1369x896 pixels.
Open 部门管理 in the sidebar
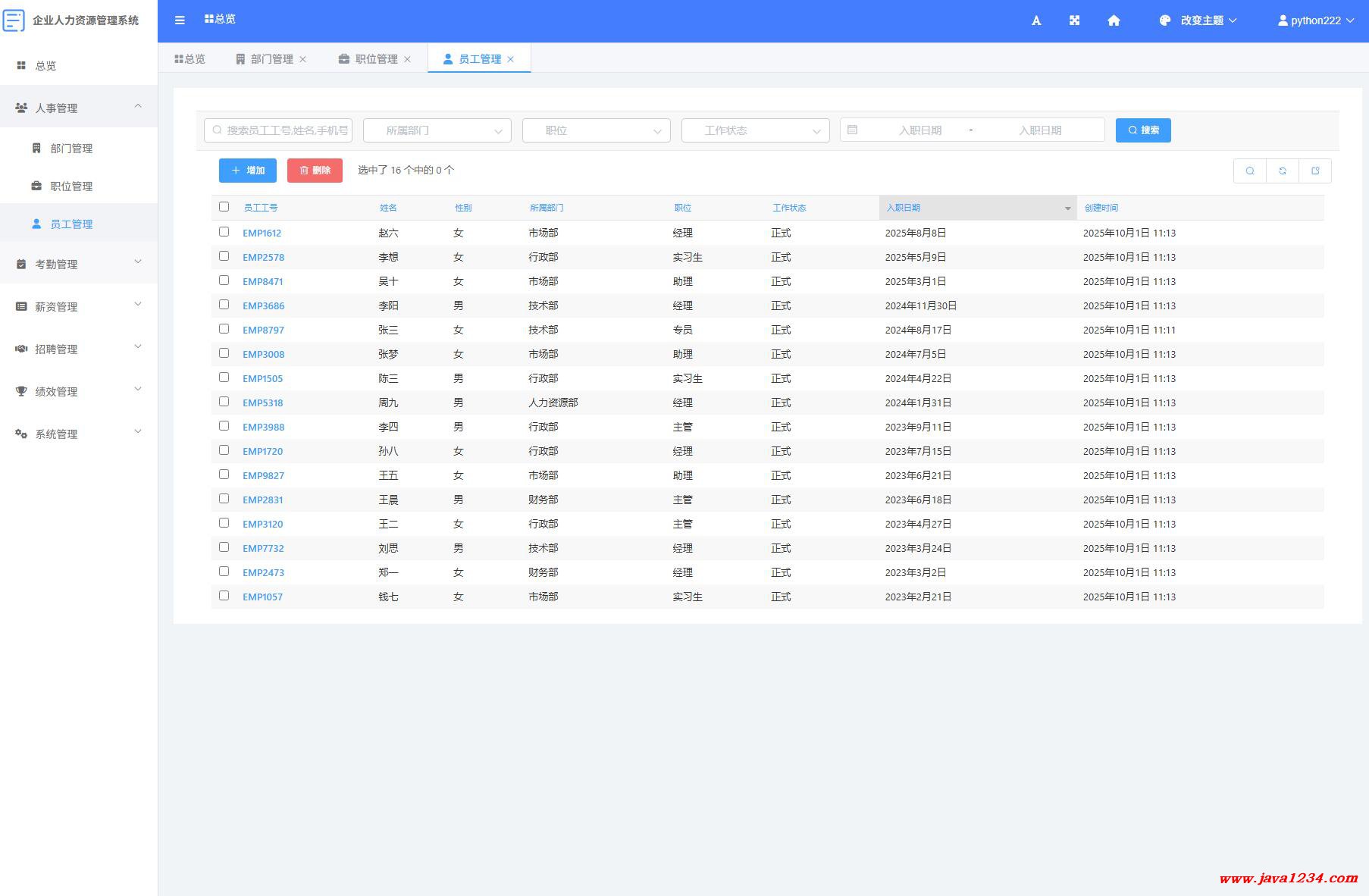tap(71, 149)
